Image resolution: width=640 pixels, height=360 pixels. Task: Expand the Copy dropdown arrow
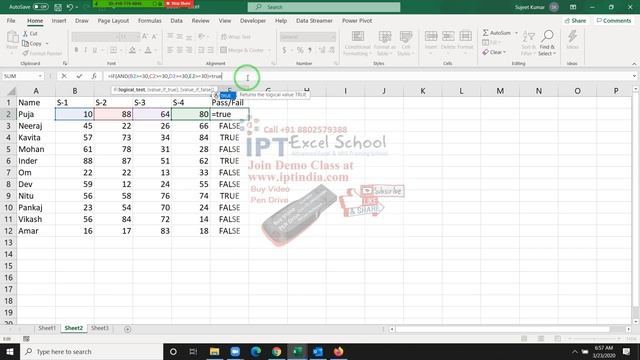pos(47,44)
